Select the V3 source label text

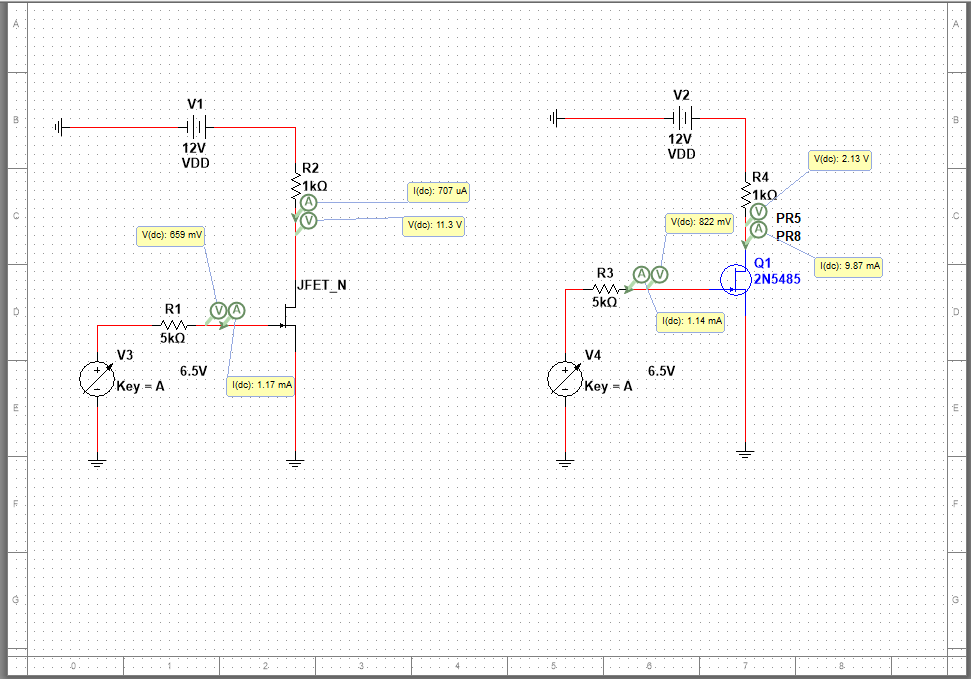(123, 355)
